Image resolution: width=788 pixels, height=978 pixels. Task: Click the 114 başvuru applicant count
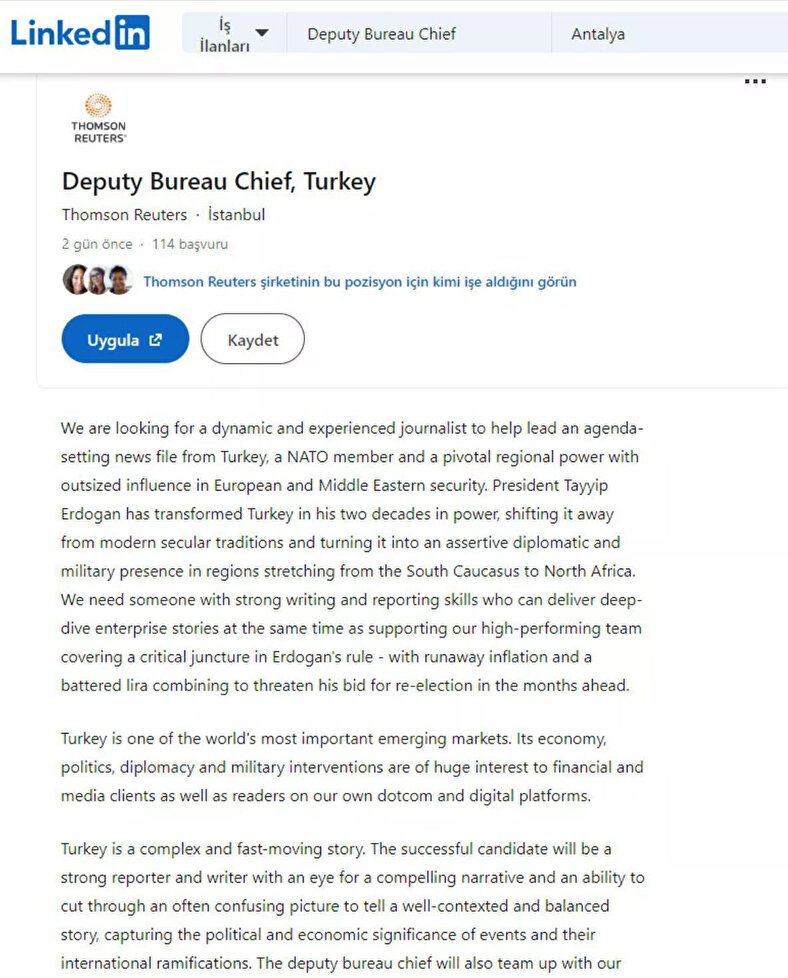coord(190,244)
